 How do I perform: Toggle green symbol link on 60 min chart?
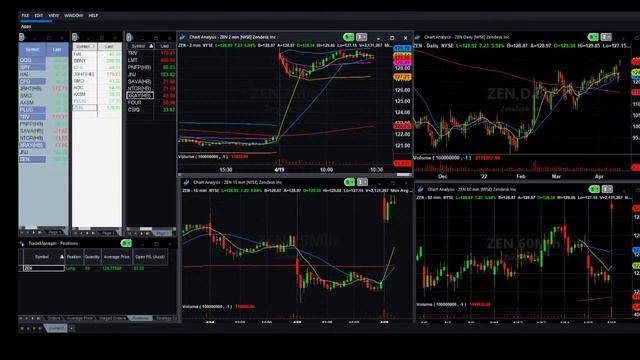click(x=594, y=189)
